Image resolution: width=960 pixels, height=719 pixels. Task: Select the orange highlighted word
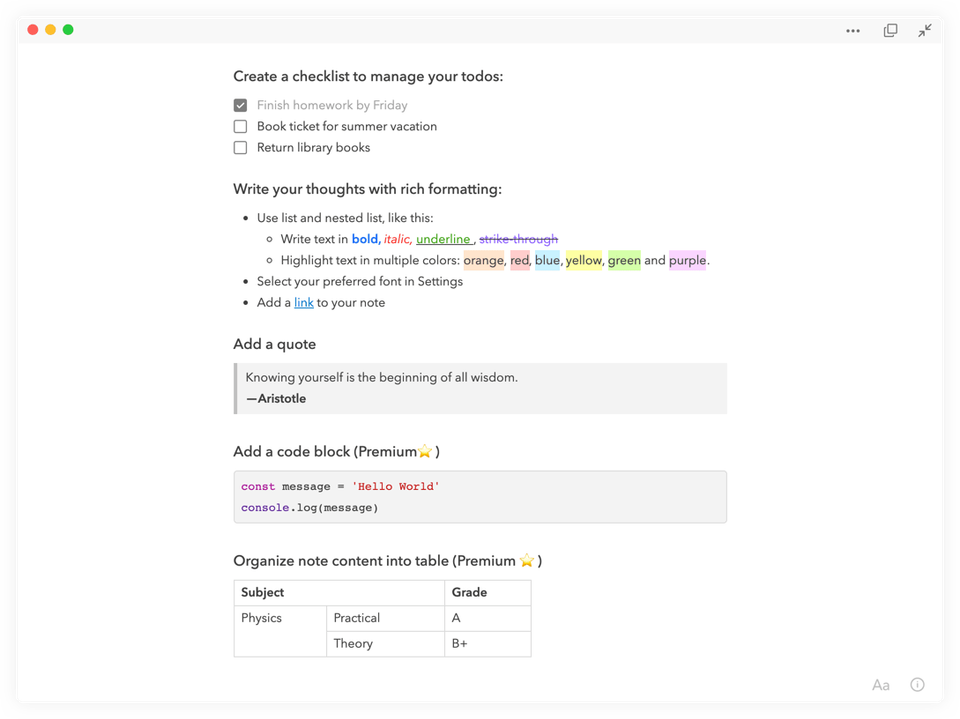[484, 260]
